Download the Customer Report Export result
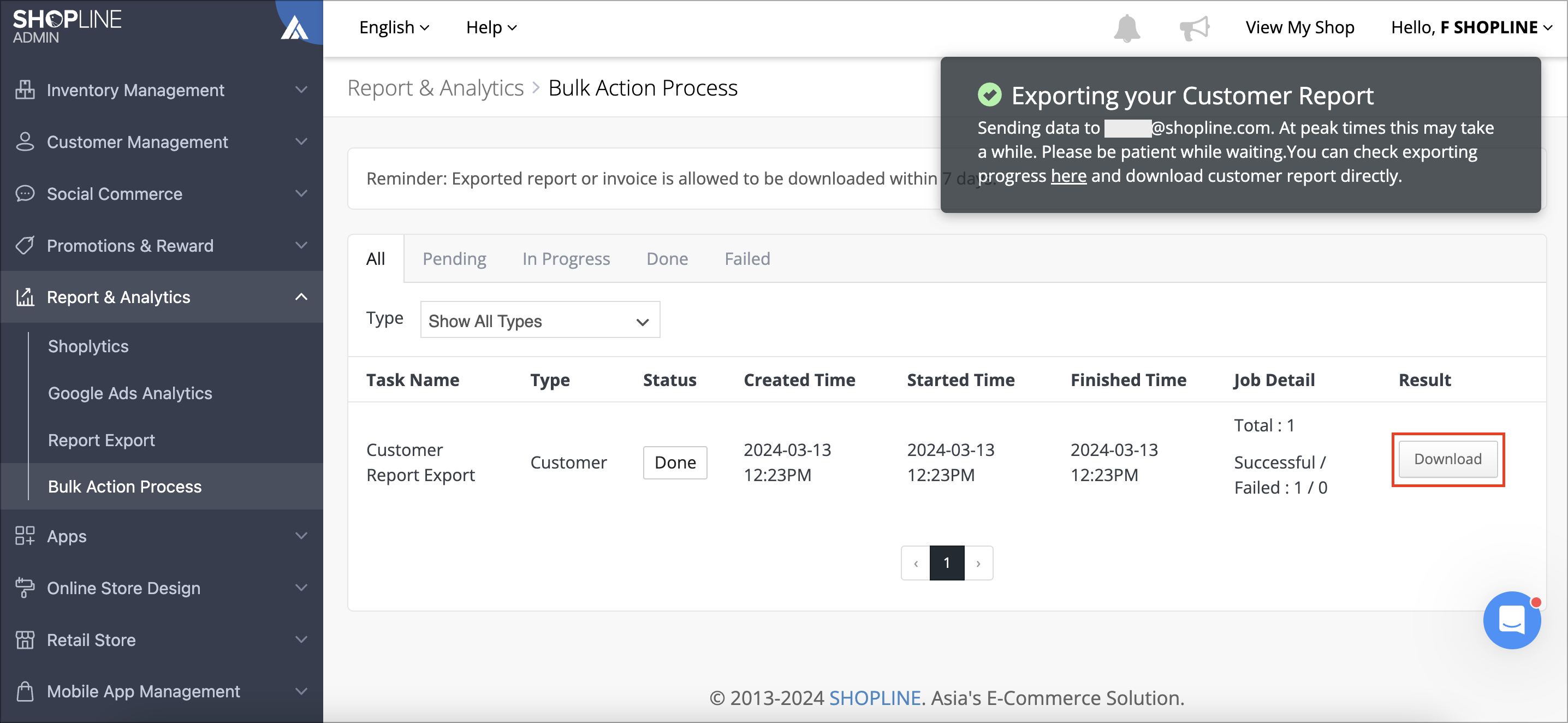The width and height of the screenshot is (1568, 723). point(1447,459)
